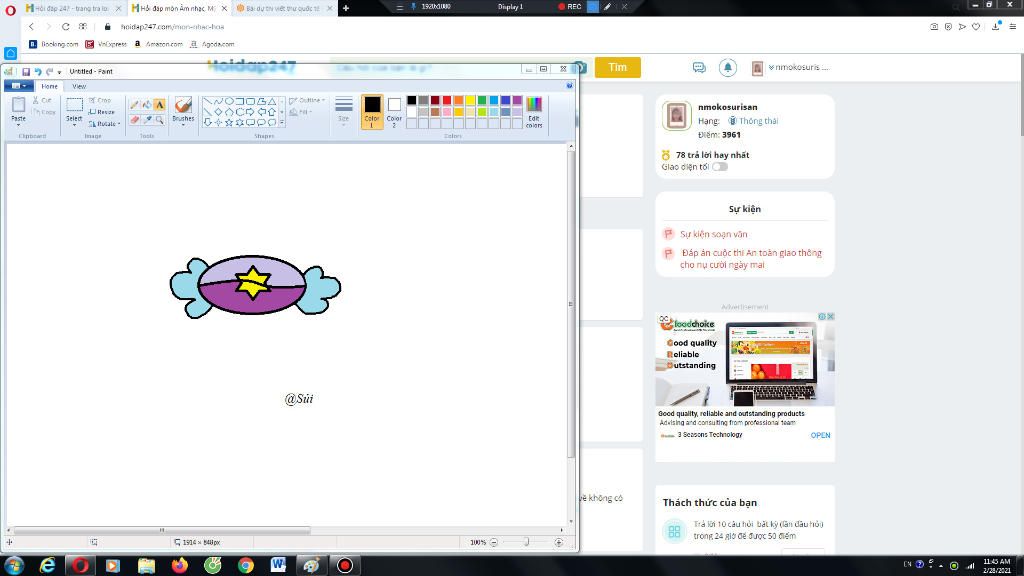Image resolution: width=1024 pixels, height=576 pixels.
Task: Click the Brushes tool icon
Action: pos(183,104)
